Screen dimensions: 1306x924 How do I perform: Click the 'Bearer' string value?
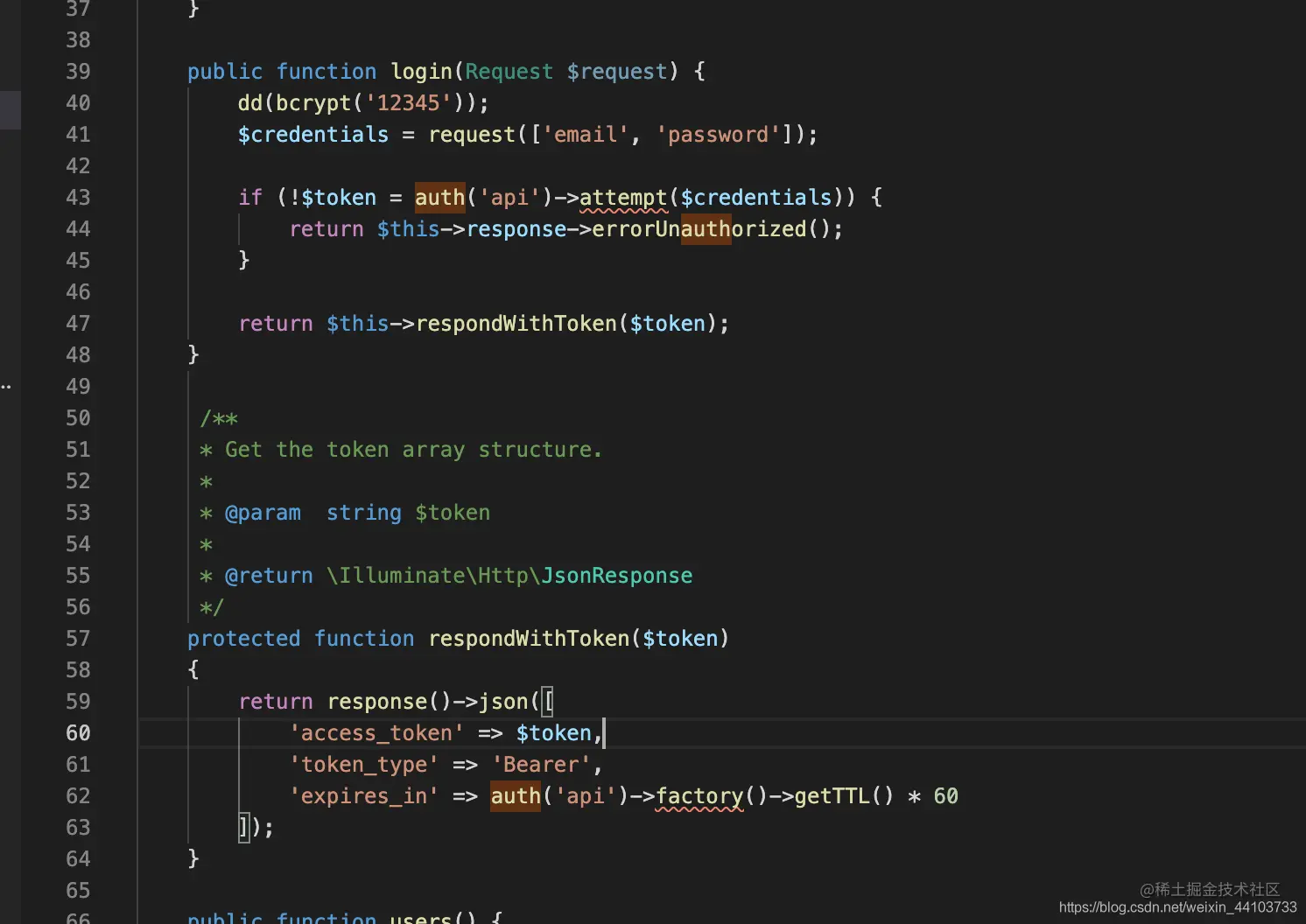541,765
